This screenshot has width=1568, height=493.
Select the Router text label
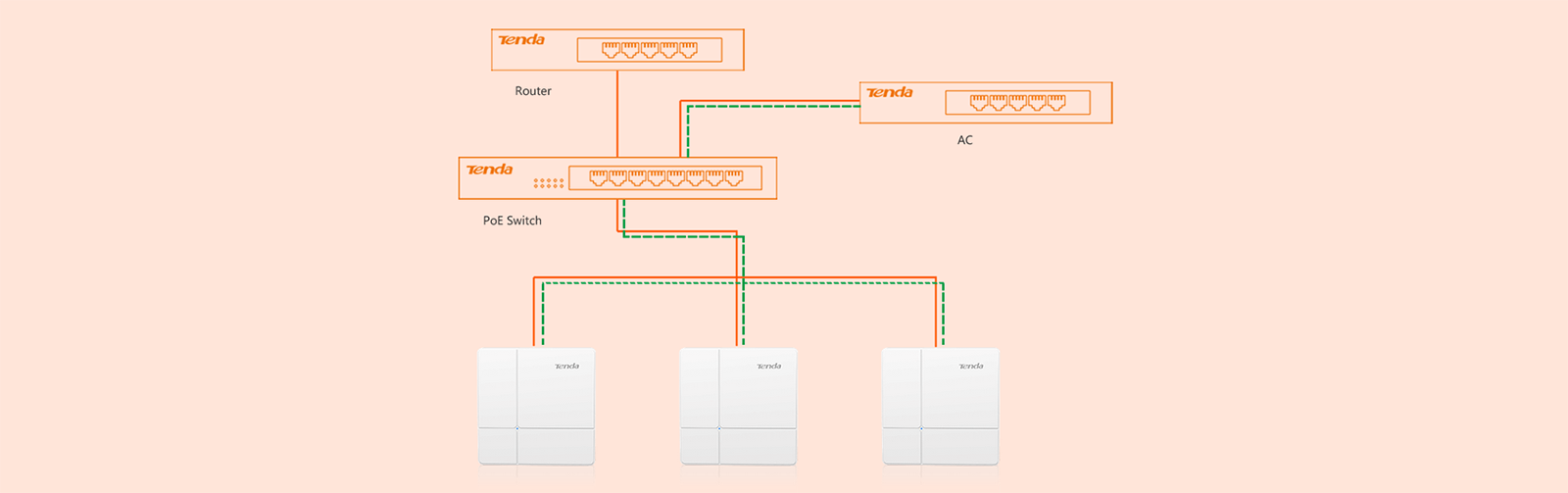(533, 91)
